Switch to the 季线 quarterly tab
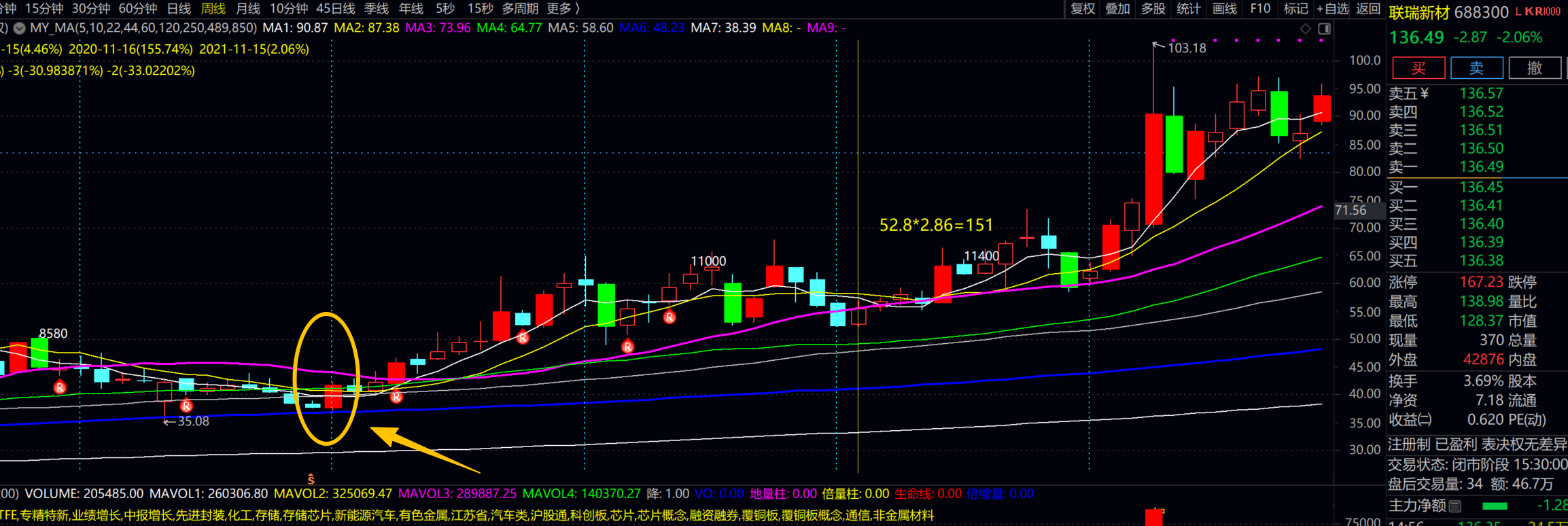Screen dimensions: 1568x526 [x=377, y=9]
